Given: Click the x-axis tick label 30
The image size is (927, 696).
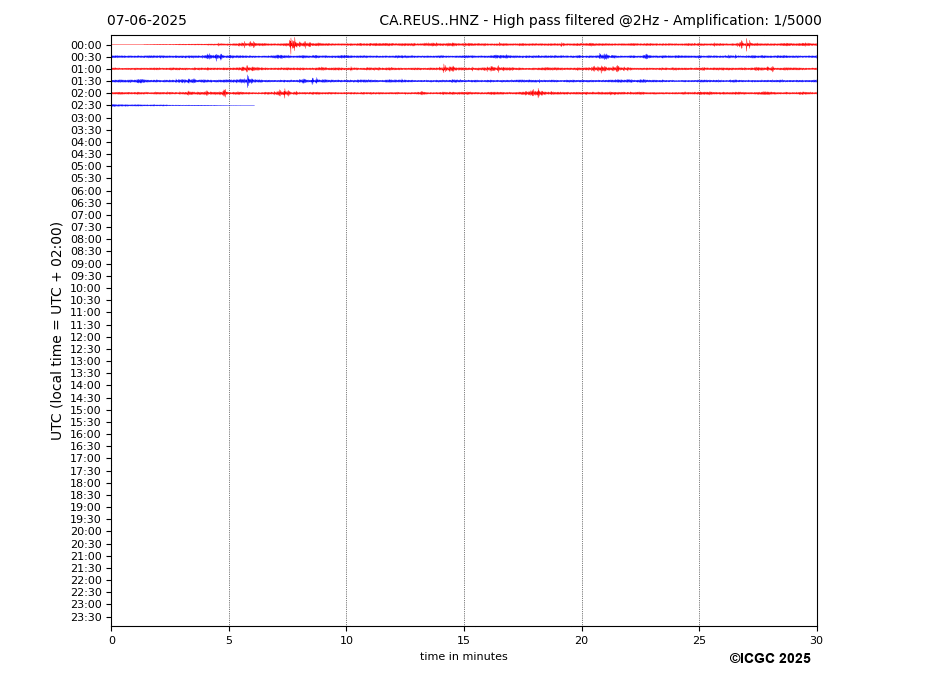Looking at the screenshot, I should click(816, 640).
